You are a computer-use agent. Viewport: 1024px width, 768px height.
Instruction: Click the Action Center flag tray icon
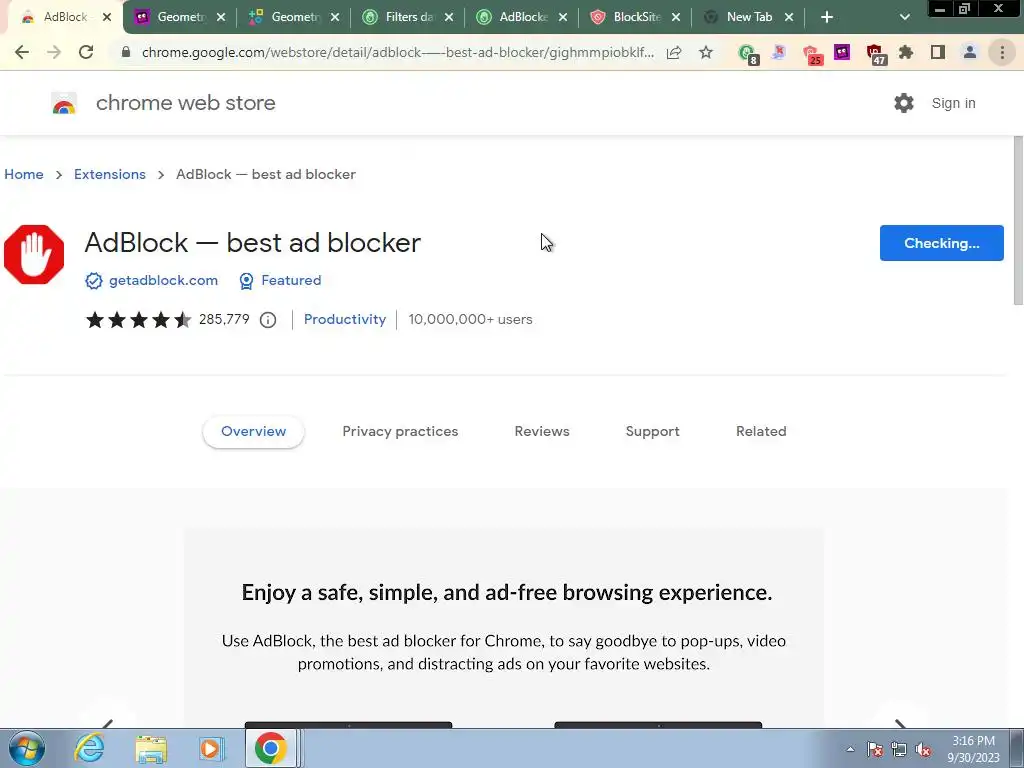[x=874, y=749]
